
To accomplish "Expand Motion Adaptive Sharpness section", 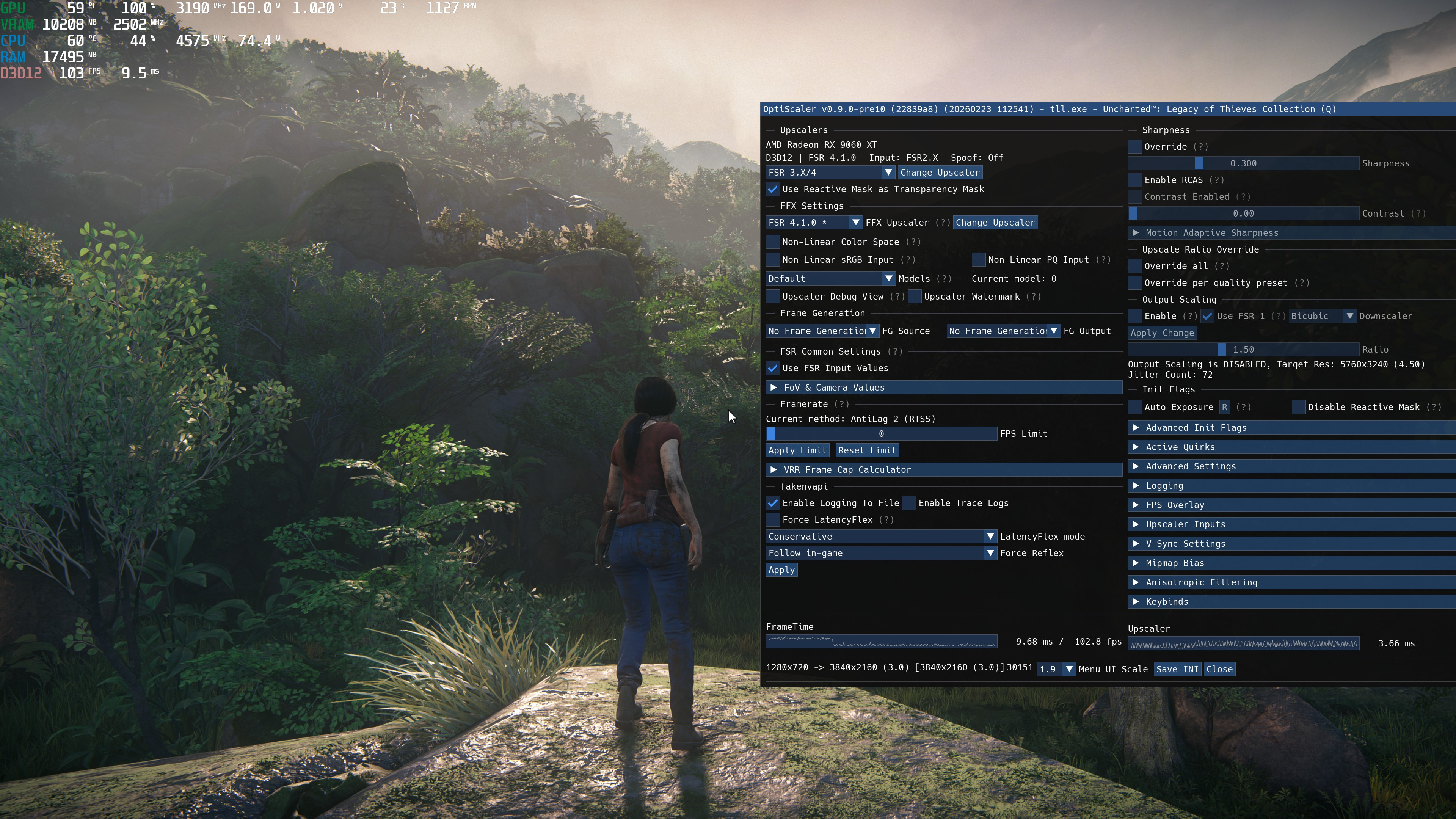I will click(x=1292, y=233).
